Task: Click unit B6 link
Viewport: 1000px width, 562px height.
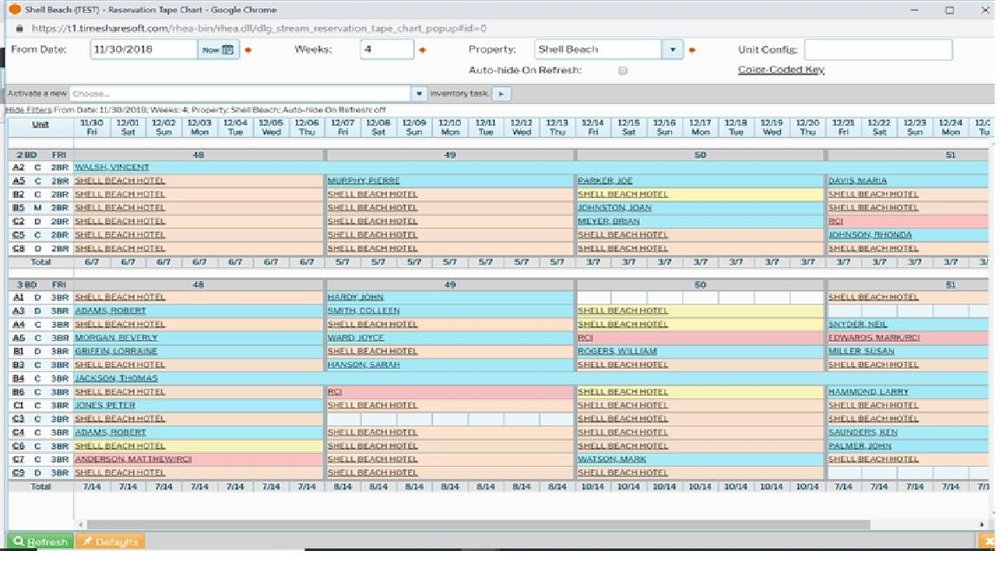Action: point(18,392)
